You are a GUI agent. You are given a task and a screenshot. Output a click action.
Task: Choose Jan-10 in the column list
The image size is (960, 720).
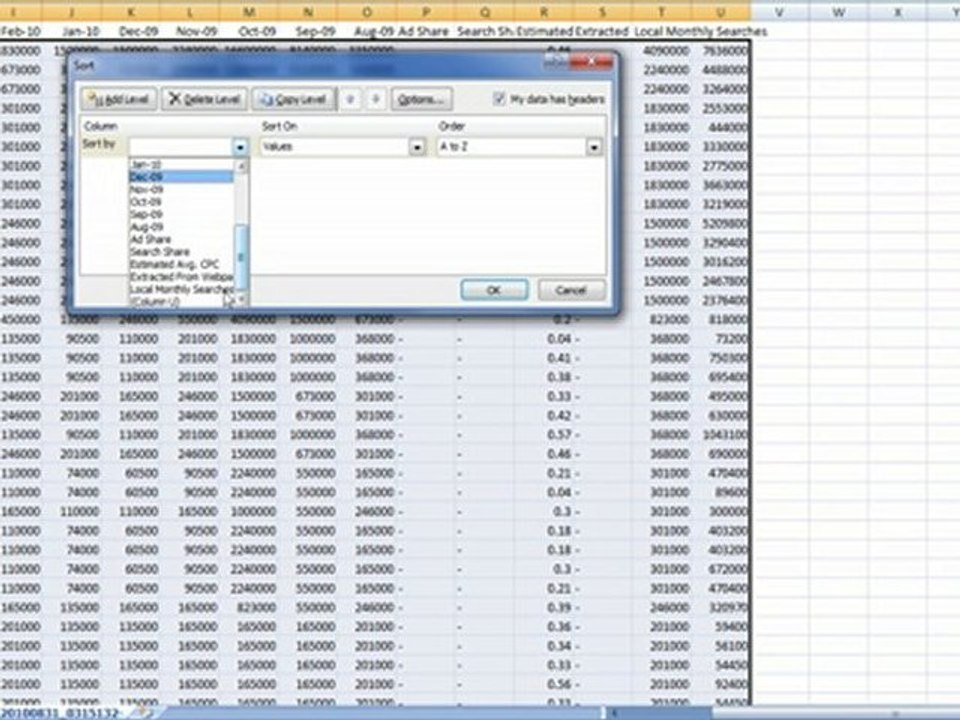181,165
